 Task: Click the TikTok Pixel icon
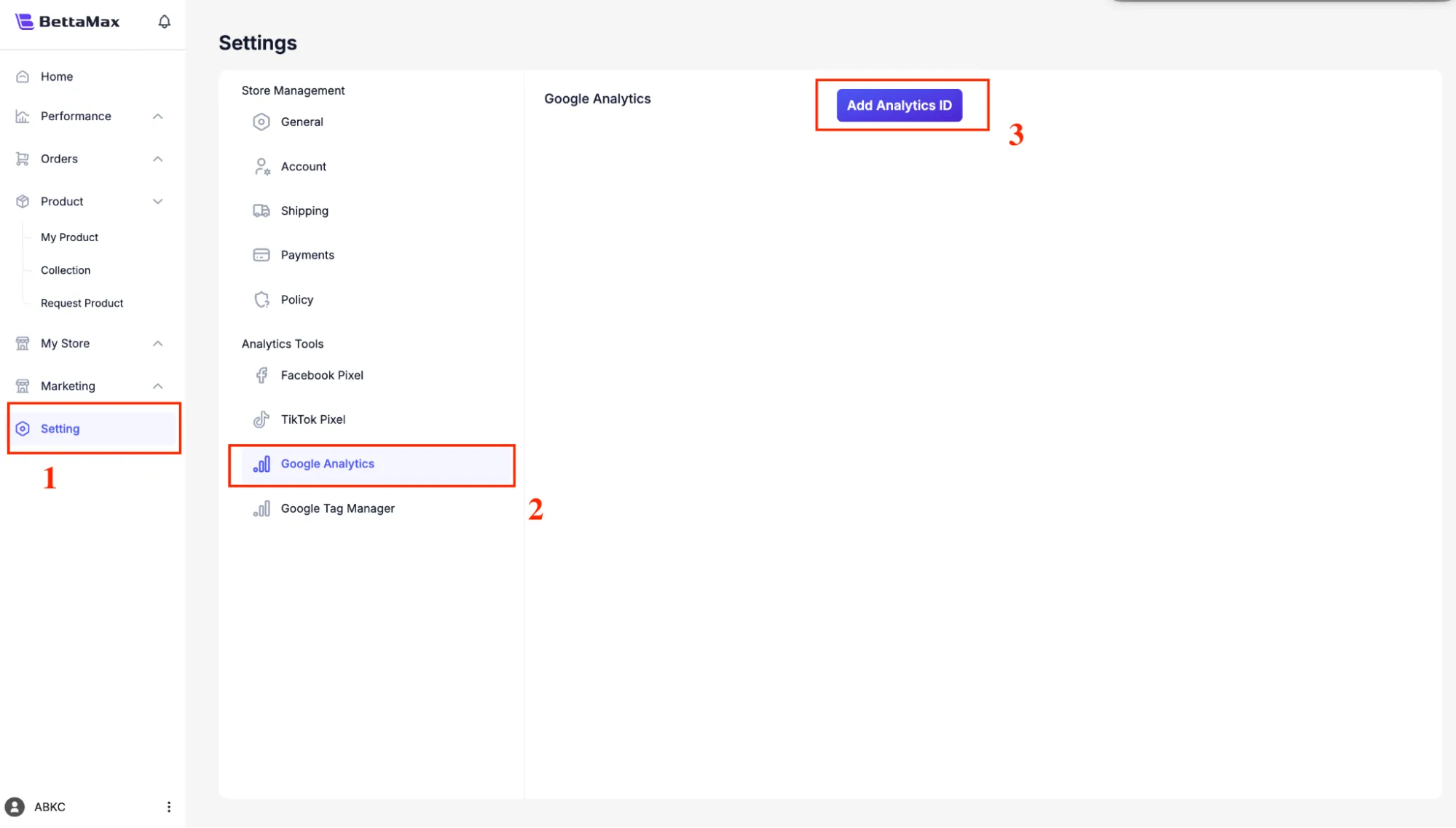coord(261,420)
